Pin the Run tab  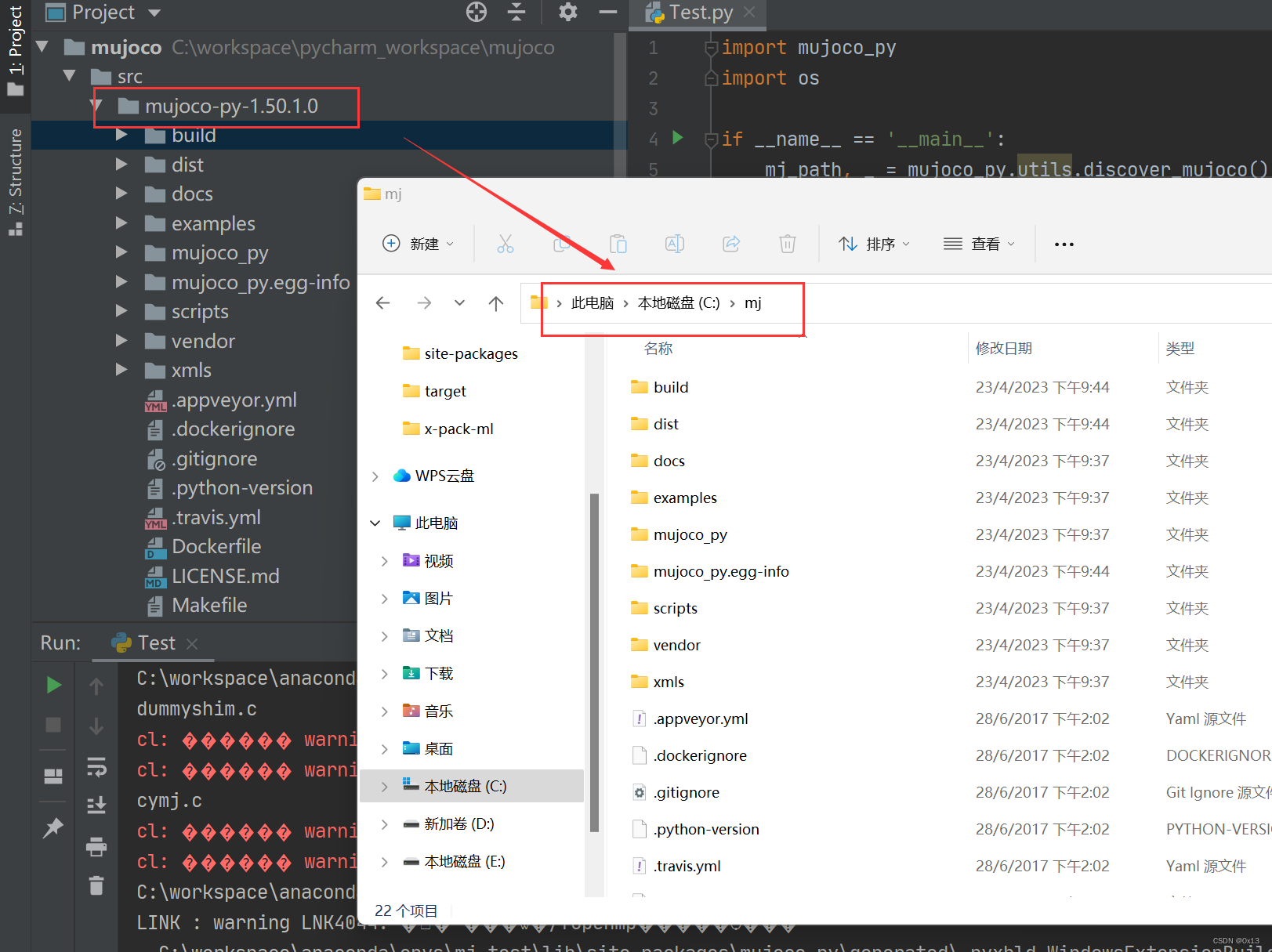(x=53, y=827)
